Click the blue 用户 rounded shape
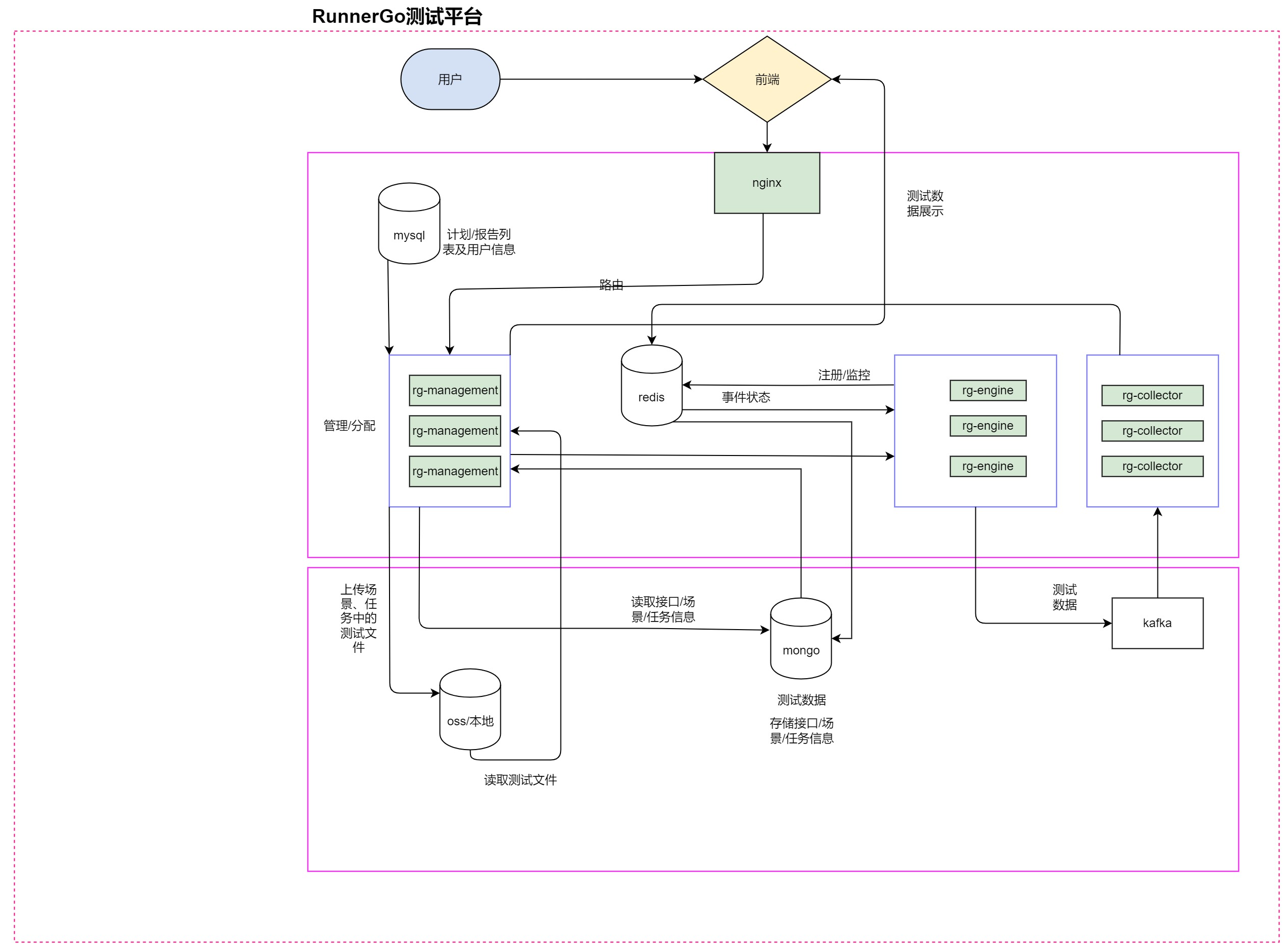This screenshot has height=951, width=1288. click(450, 79)
